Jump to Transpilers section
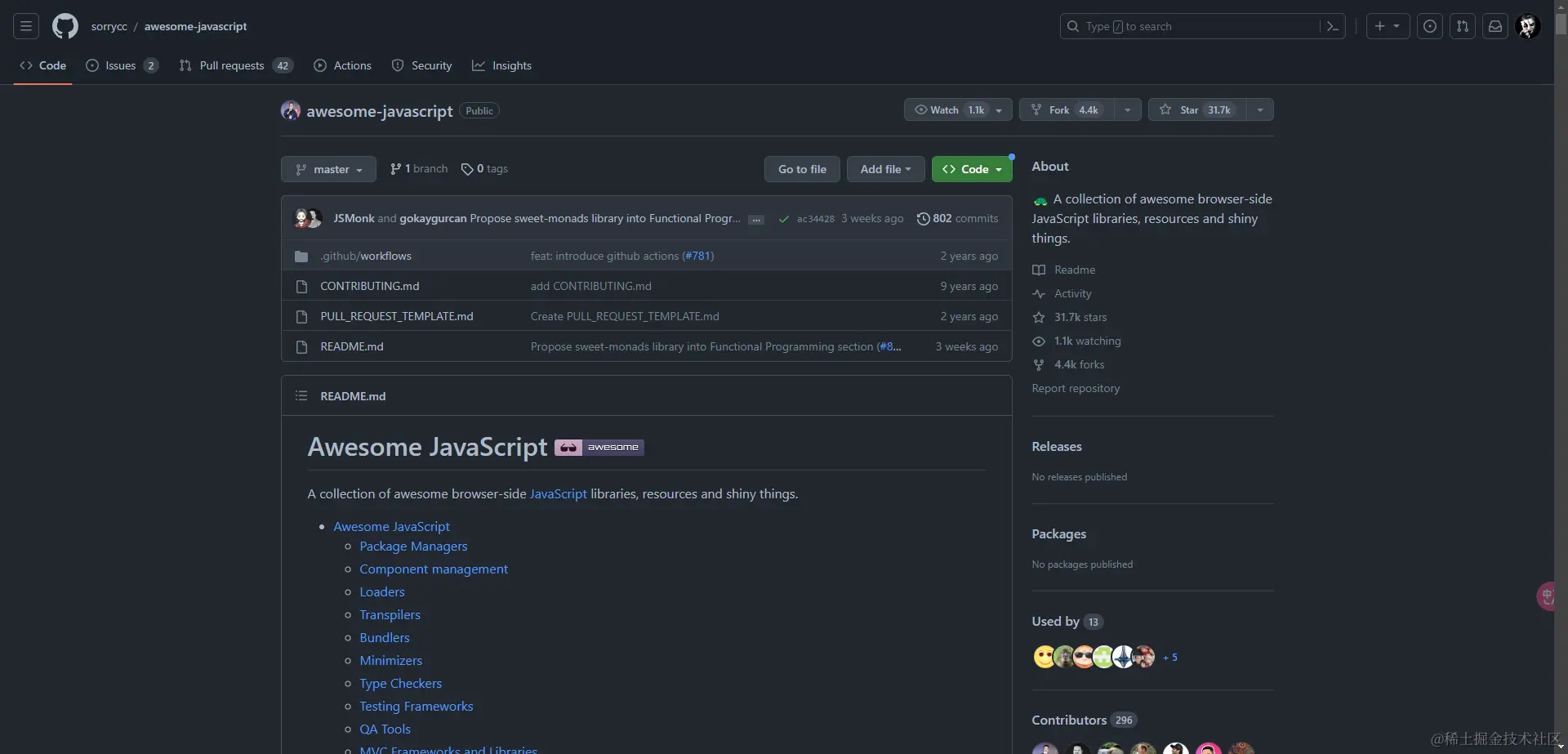 (x=390, y=615)
